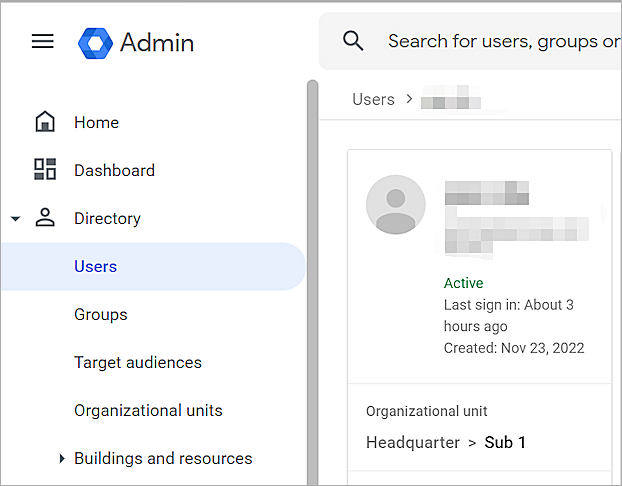
Task: Open Buildings and resources section
Action: pos(163,458)
